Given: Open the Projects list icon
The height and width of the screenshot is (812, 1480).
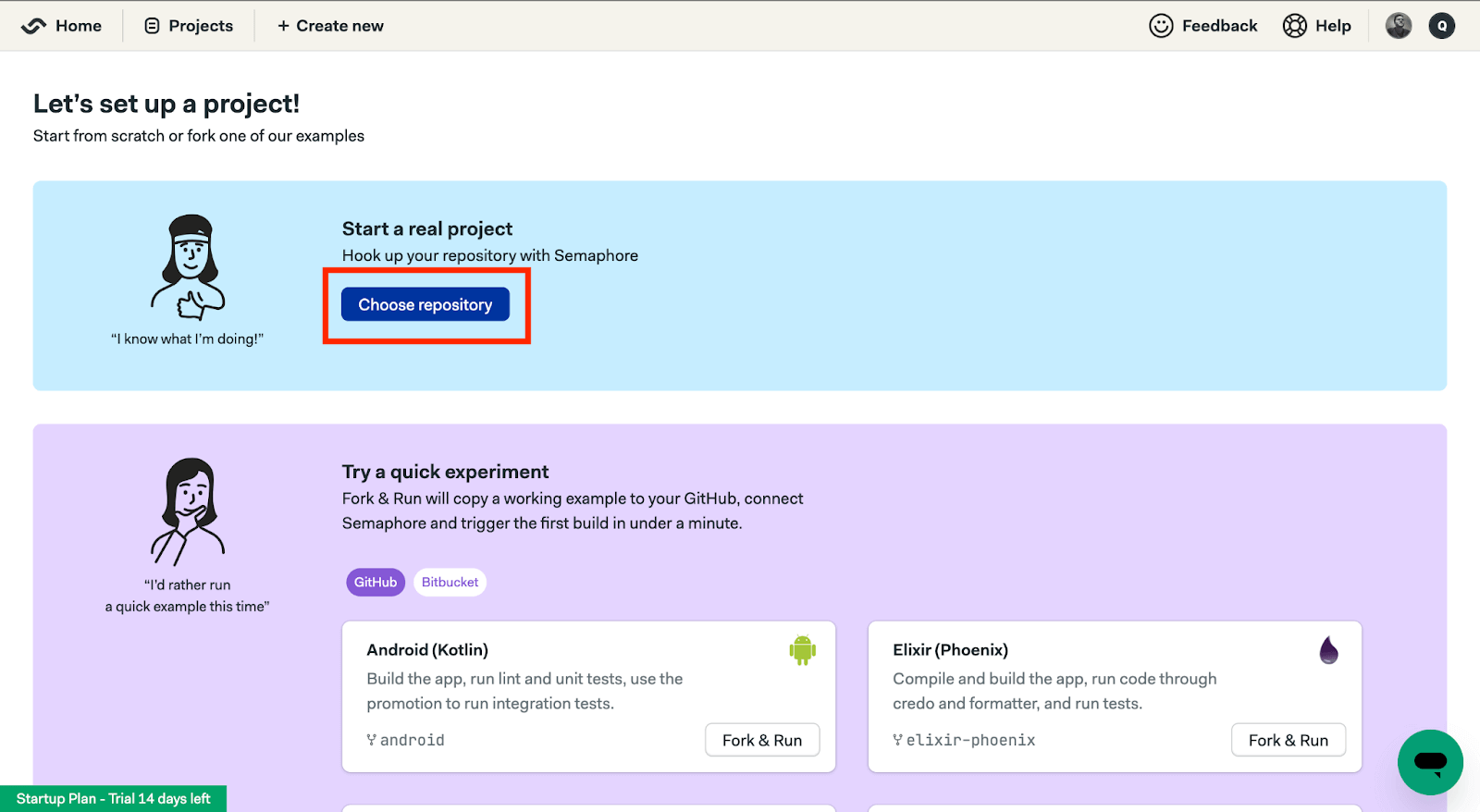Looking at the screenshot, I should click(x=152, y=26).
